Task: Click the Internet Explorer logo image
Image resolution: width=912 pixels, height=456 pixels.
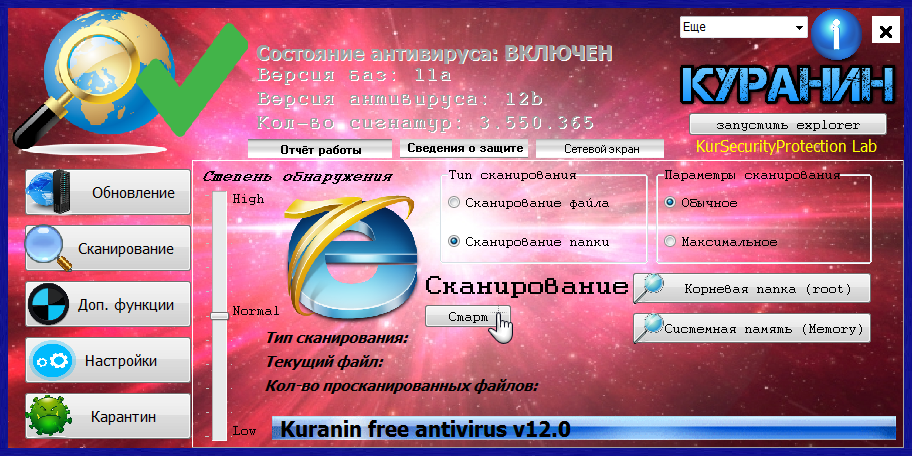Action: (x=352, y=259)
